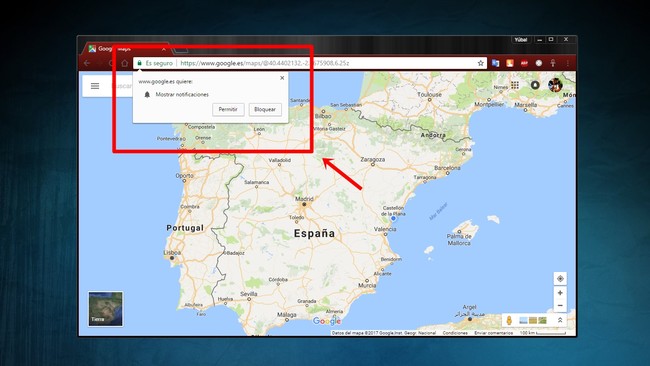Click the Permitir button

coord(228,109)
